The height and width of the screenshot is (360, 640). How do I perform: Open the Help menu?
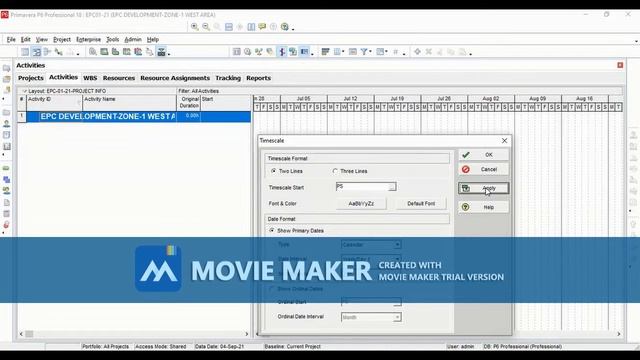point(153,40)
